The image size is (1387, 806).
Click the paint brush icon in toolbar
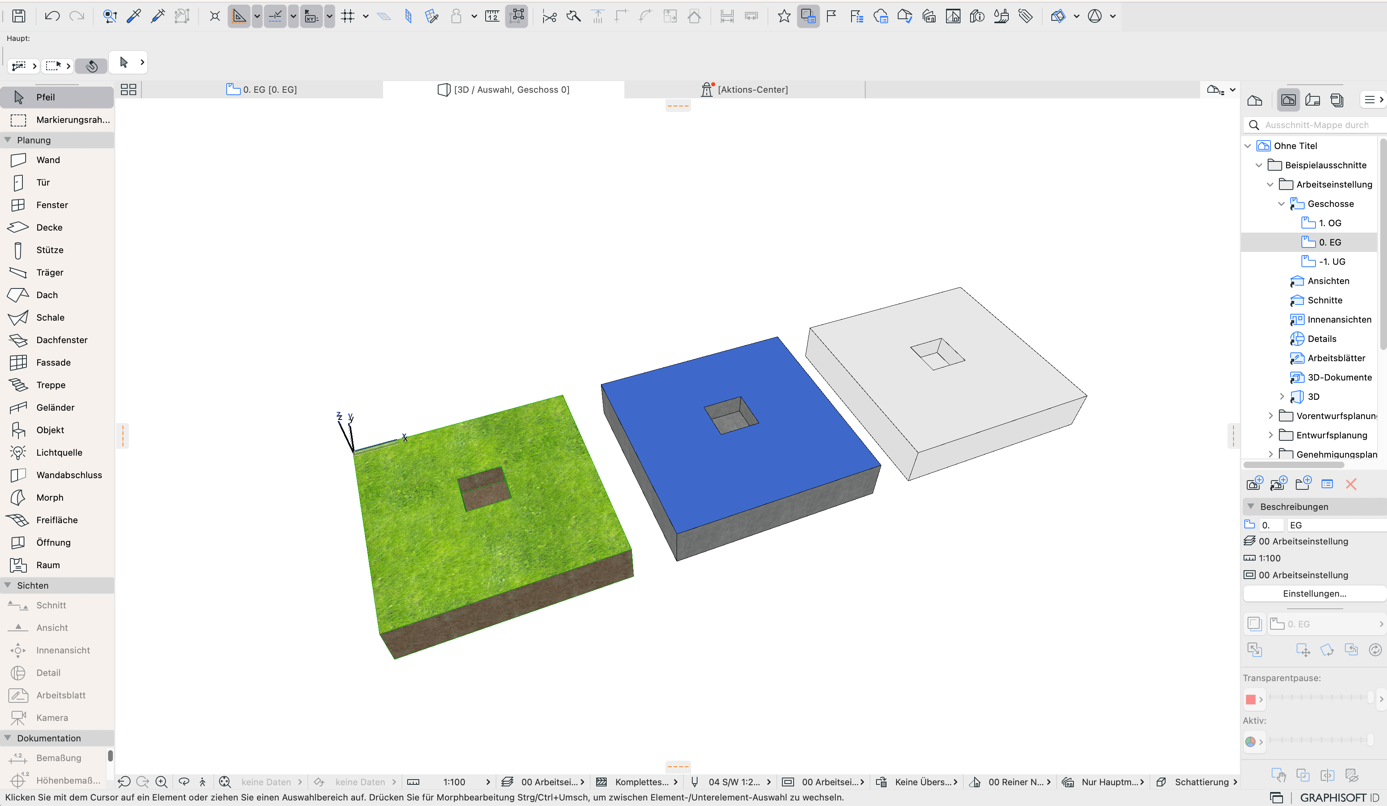point(1001,16)
